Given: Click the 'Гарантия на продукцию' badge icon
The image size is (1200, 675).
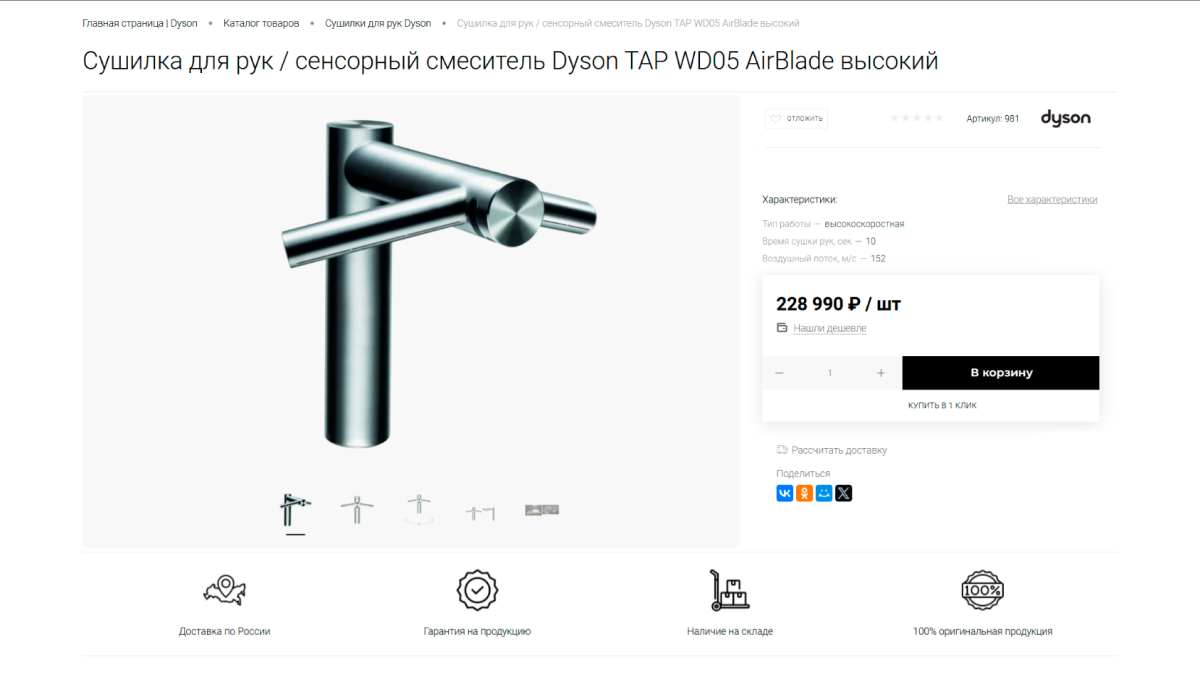Looking at the screenshot, I should (x=478, y=590).
